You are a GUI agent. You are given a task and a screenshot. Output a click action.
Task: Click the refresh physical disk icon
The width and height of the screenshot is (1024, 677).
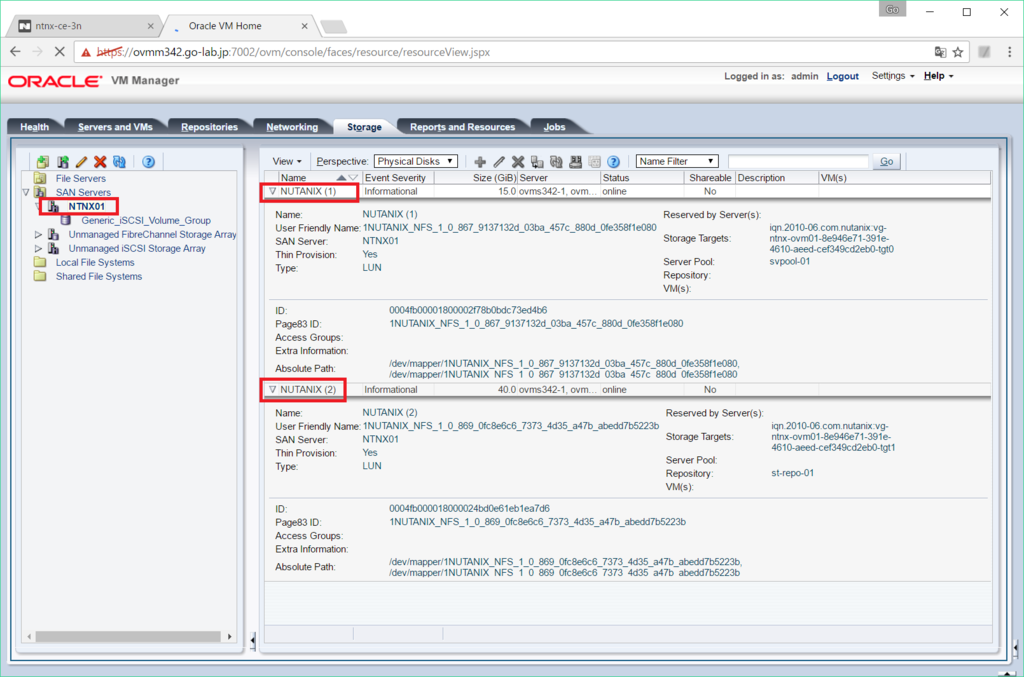coord(556,162)
